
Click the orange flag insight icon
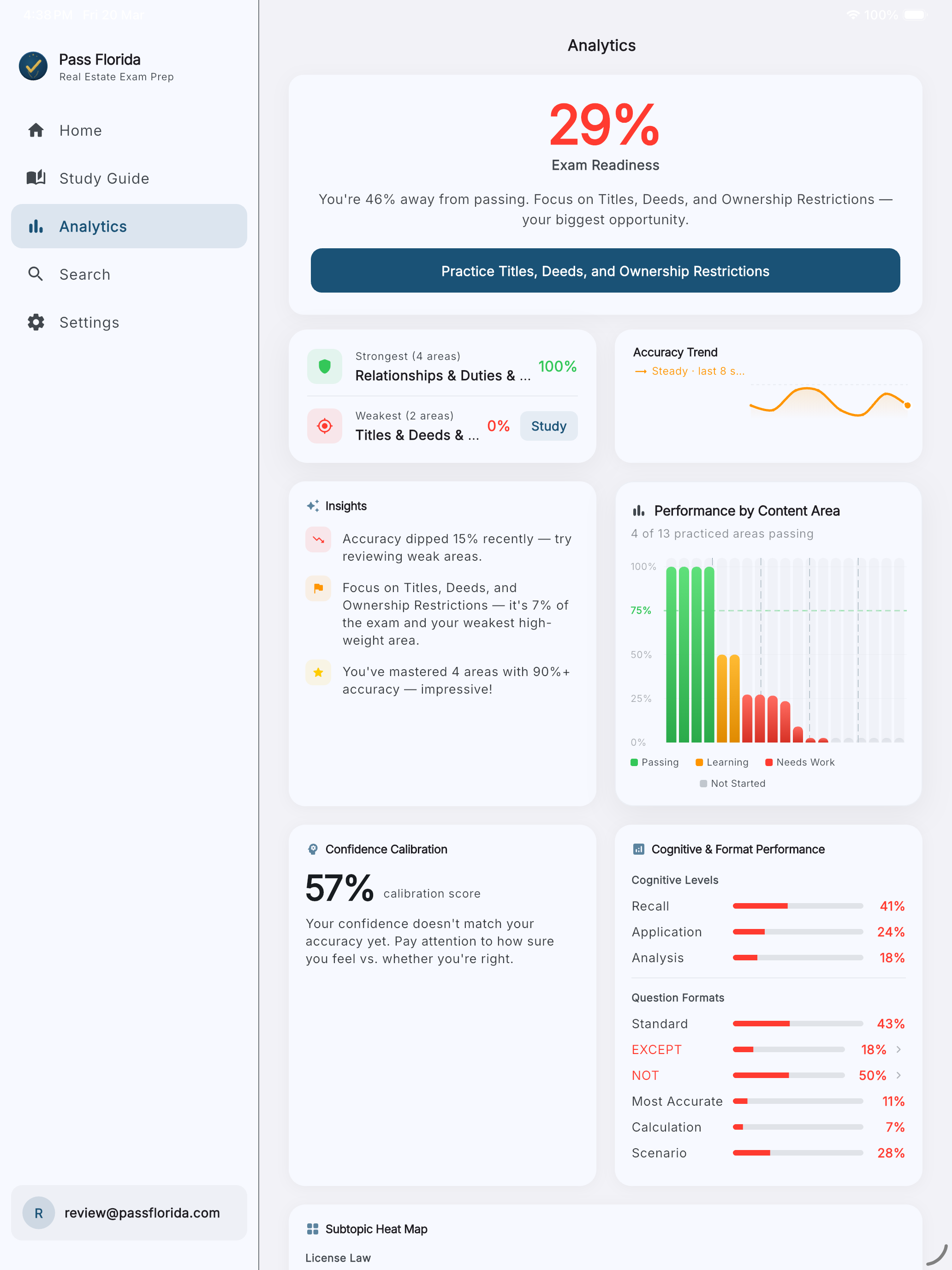(318, 588)
